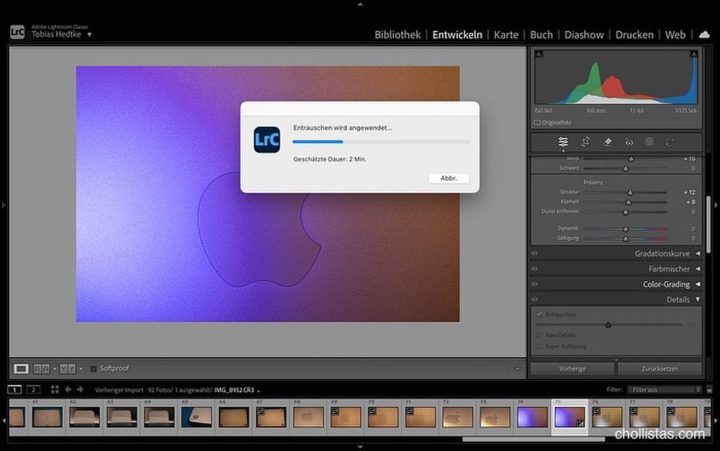Select primary monitor button 1
This screenshot has height=451, width=720.
(14, 390)
